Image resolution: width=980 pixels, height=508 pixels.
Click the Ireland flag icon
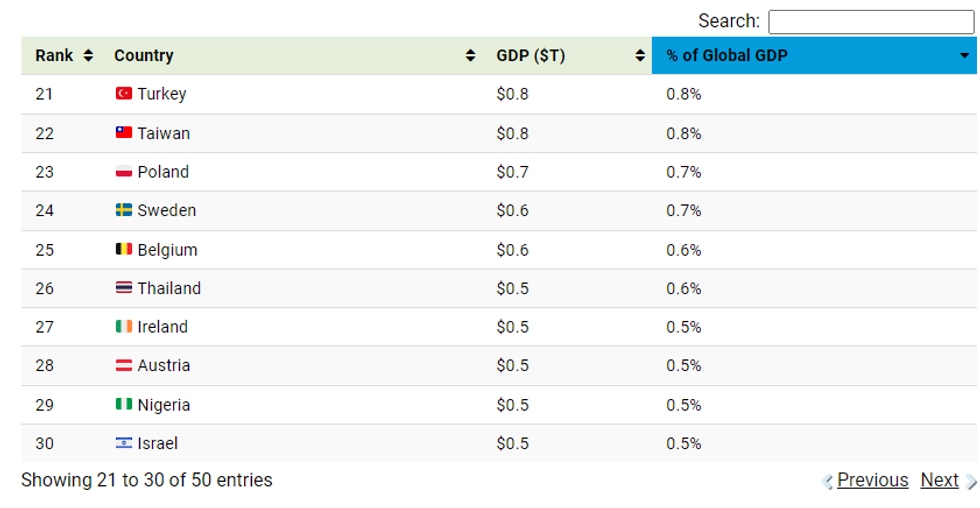(x=124, y=327)
